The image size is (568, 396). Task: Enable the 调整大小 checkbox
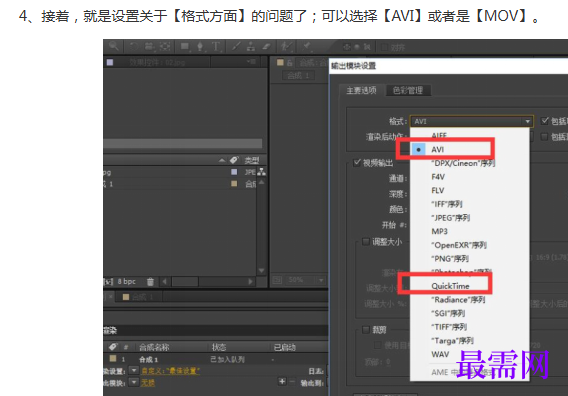[366, 241]
